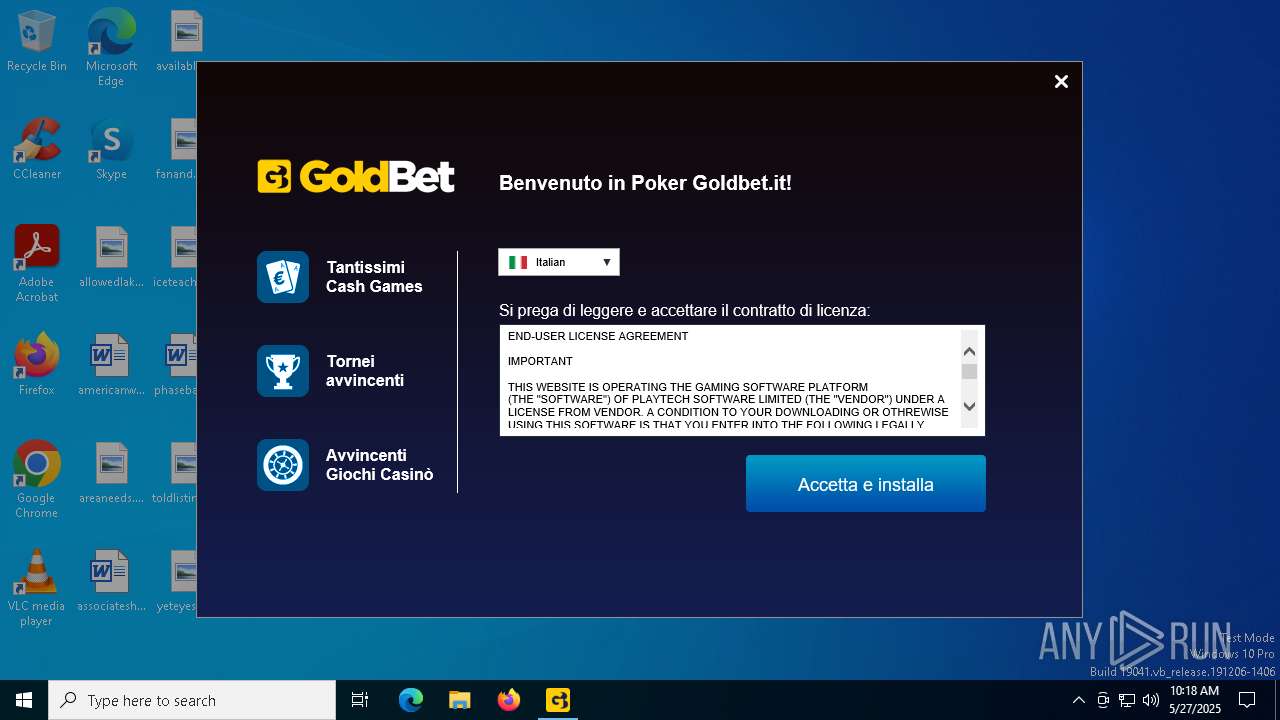
Task: Select the Google Chrome desktop icon
Action: pyautogui.click(x=37, y=480)
